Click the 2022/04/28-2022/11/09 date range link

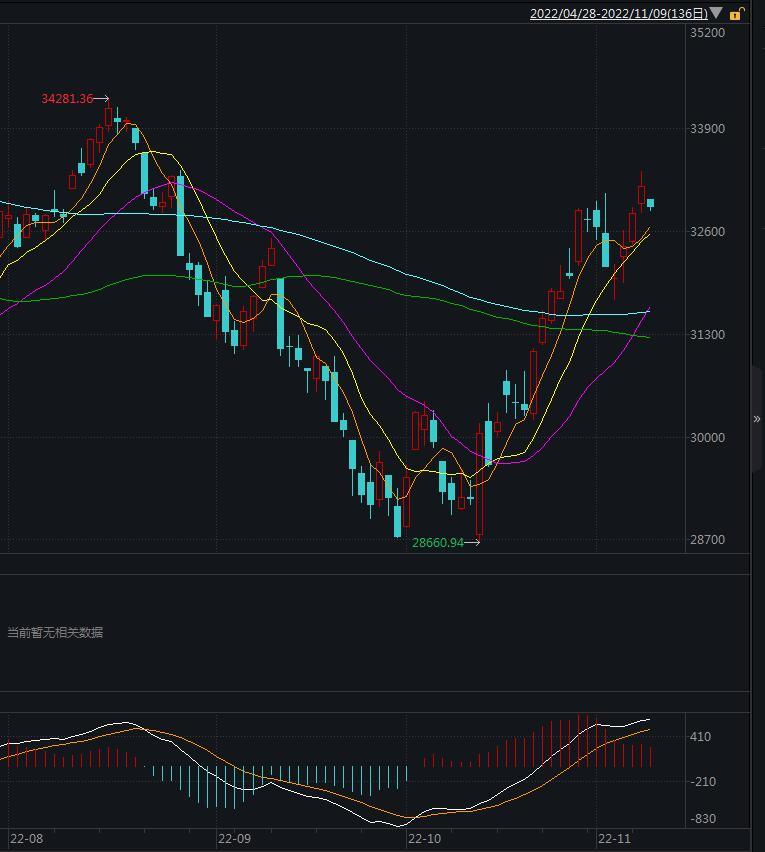click(x=618, y=14)
